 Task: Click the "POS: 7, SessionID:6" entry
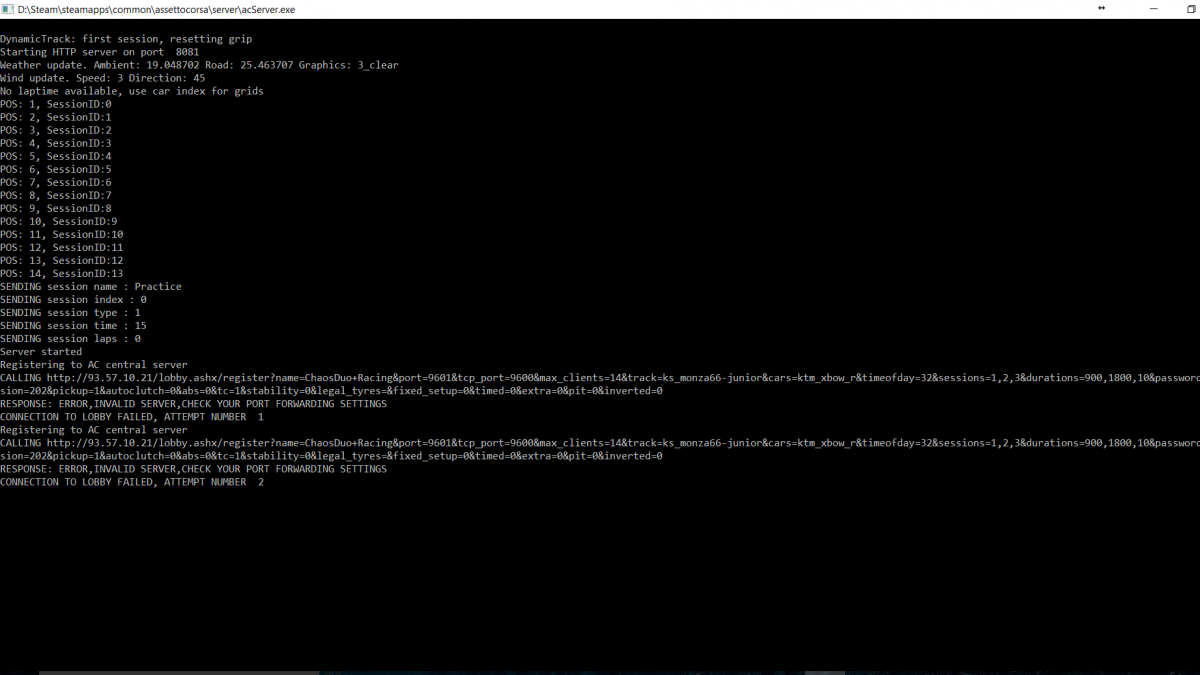pyautogui.click(x=56, y=182)
